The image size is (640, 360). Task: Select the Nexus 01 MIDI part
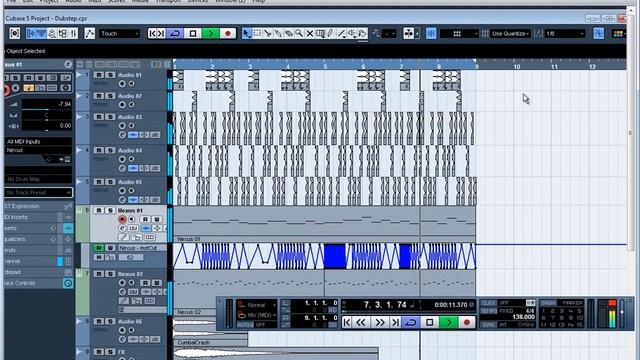pyautogui.click(x=324, y=224)
